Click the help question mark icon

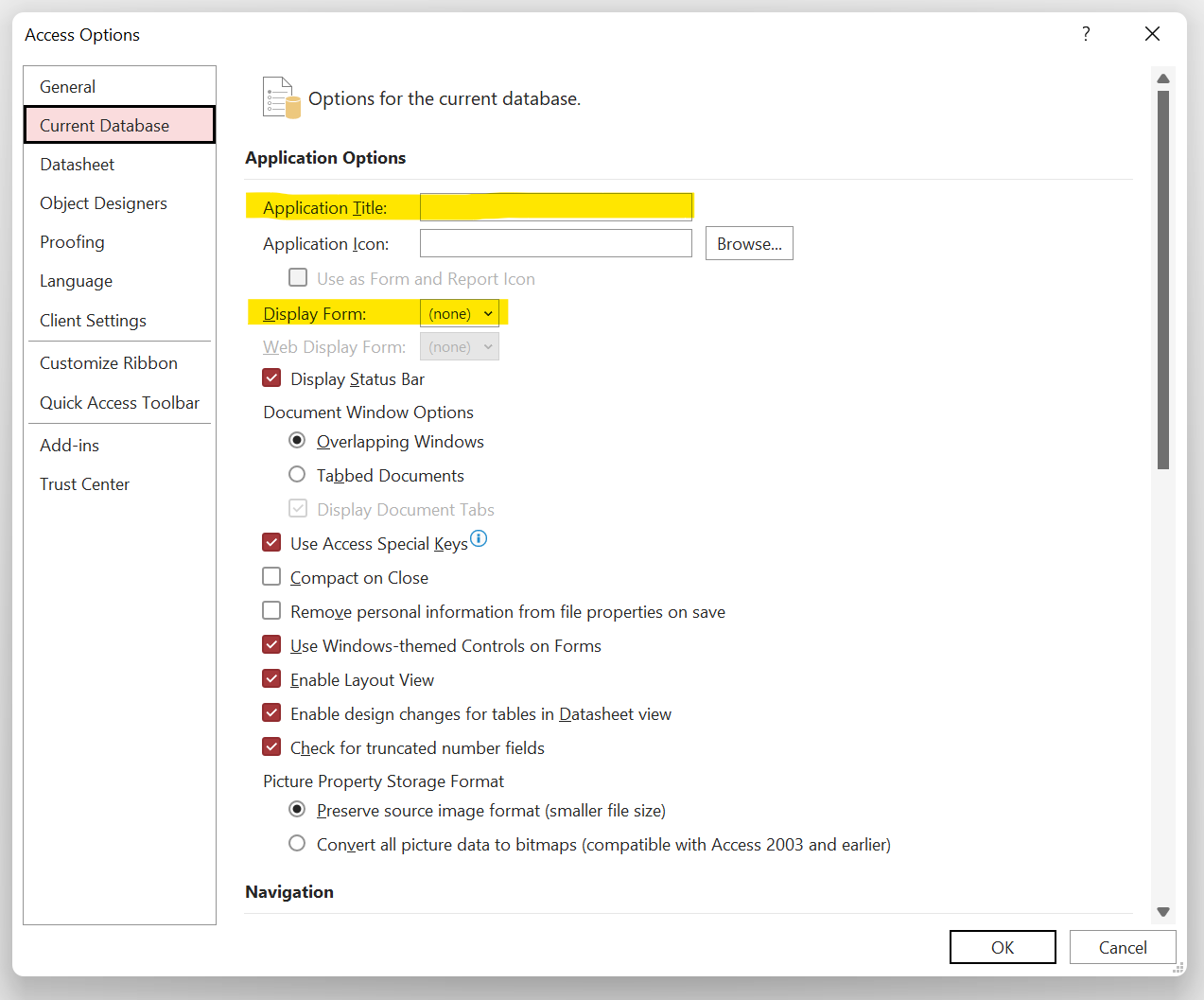click(1086, 34)
